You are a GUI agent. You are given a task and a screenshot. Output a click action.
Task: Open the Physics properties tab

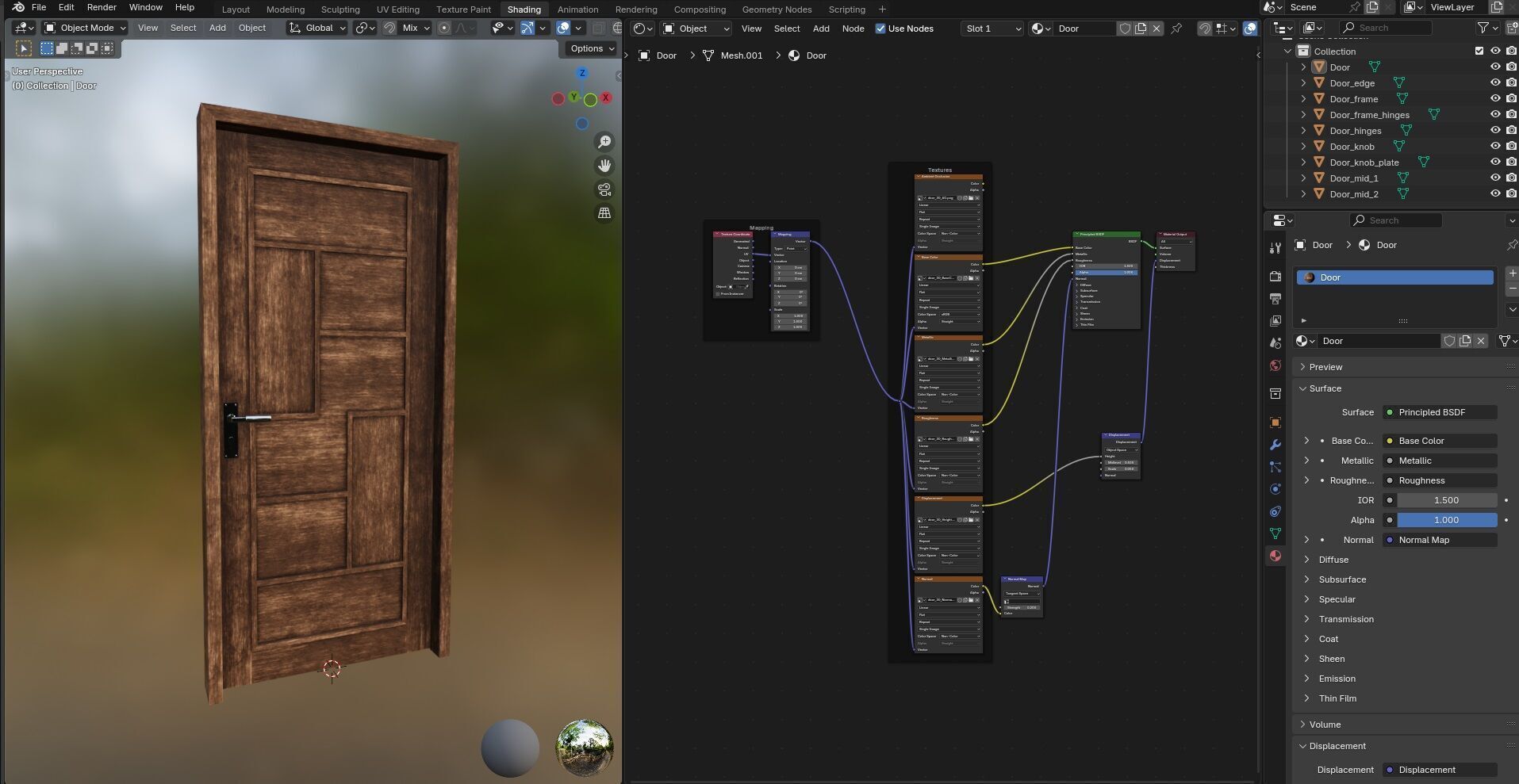click(1275, 489)
